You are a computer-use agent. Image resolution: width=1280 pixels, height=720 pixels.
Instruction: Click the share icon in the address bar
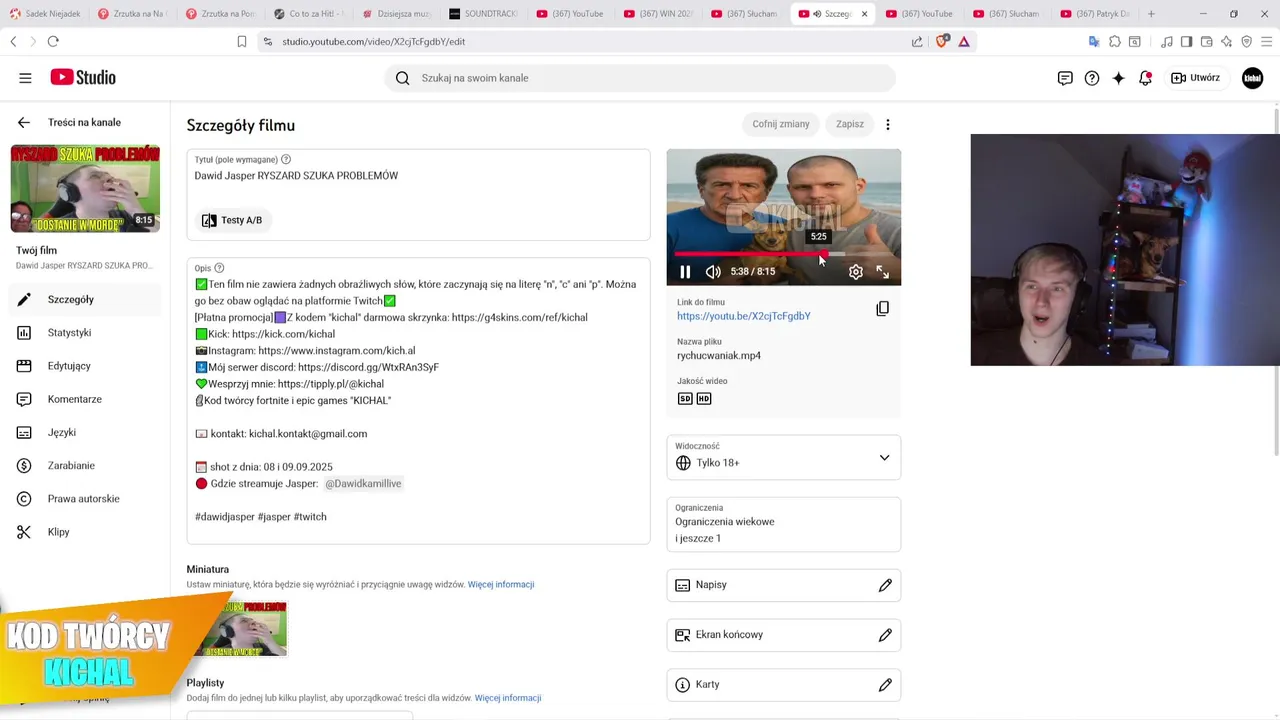coord(917,41)
